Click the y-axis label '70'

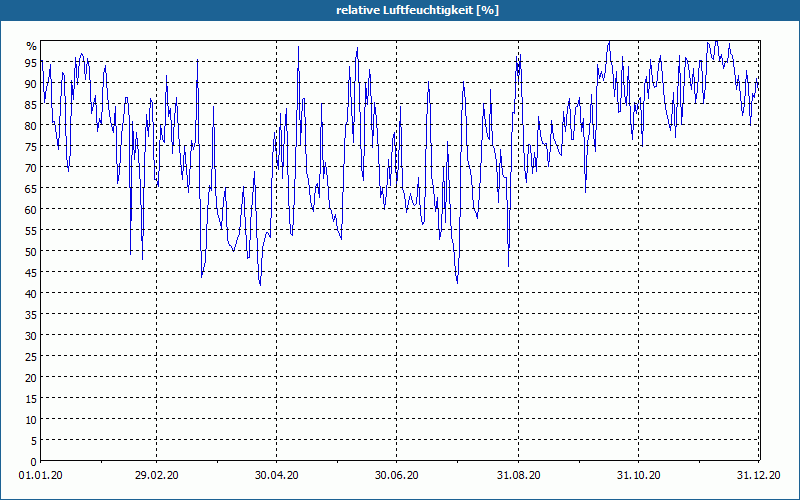32,168
